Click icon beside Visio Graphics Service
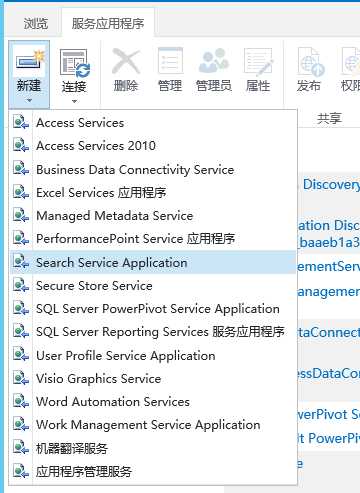360x493 pixels. coord(21,378)
